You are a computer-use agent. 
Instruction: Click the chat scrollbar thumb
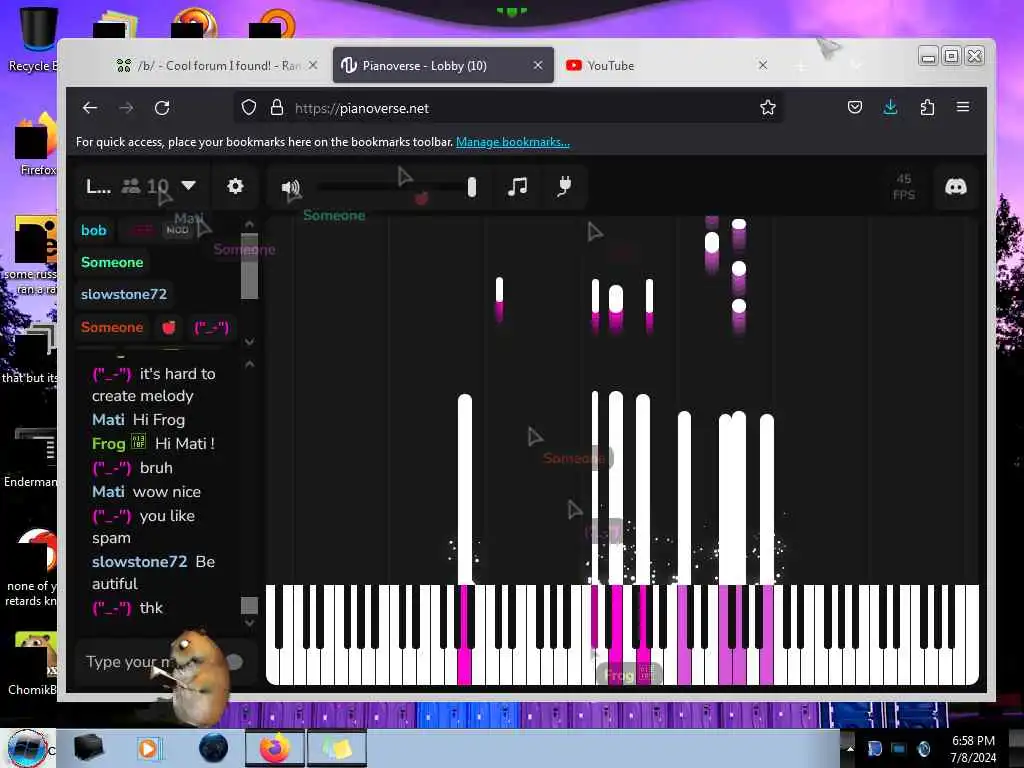click(249, 605)
